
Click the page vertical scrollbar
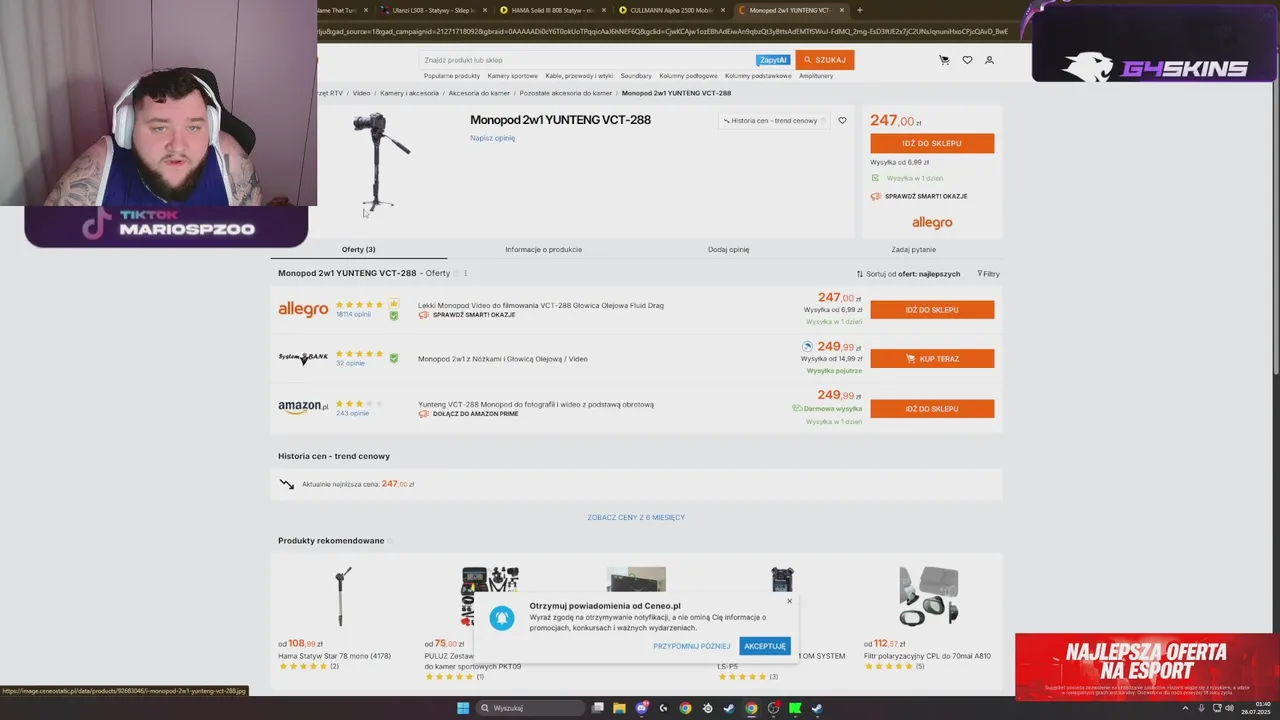(x=1275, y=210)
